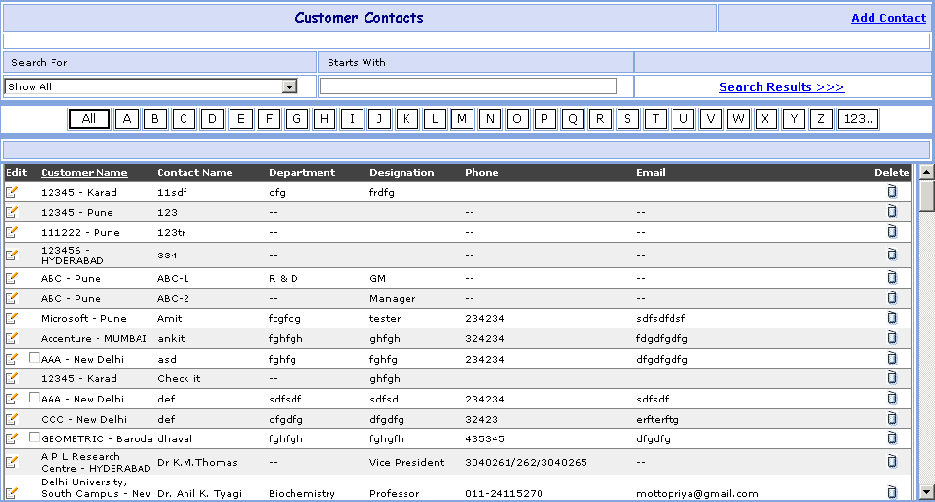Click the Starts With text field
Screen dimensions: 935x502
tap(468, 87)
